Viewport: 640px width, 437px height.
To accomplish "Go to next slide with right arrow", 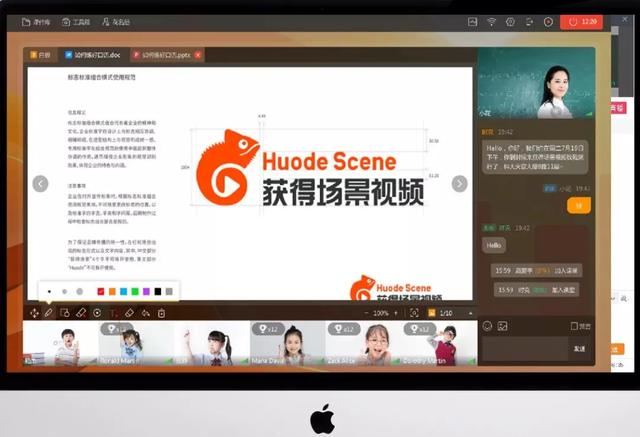I will point(460,184).
